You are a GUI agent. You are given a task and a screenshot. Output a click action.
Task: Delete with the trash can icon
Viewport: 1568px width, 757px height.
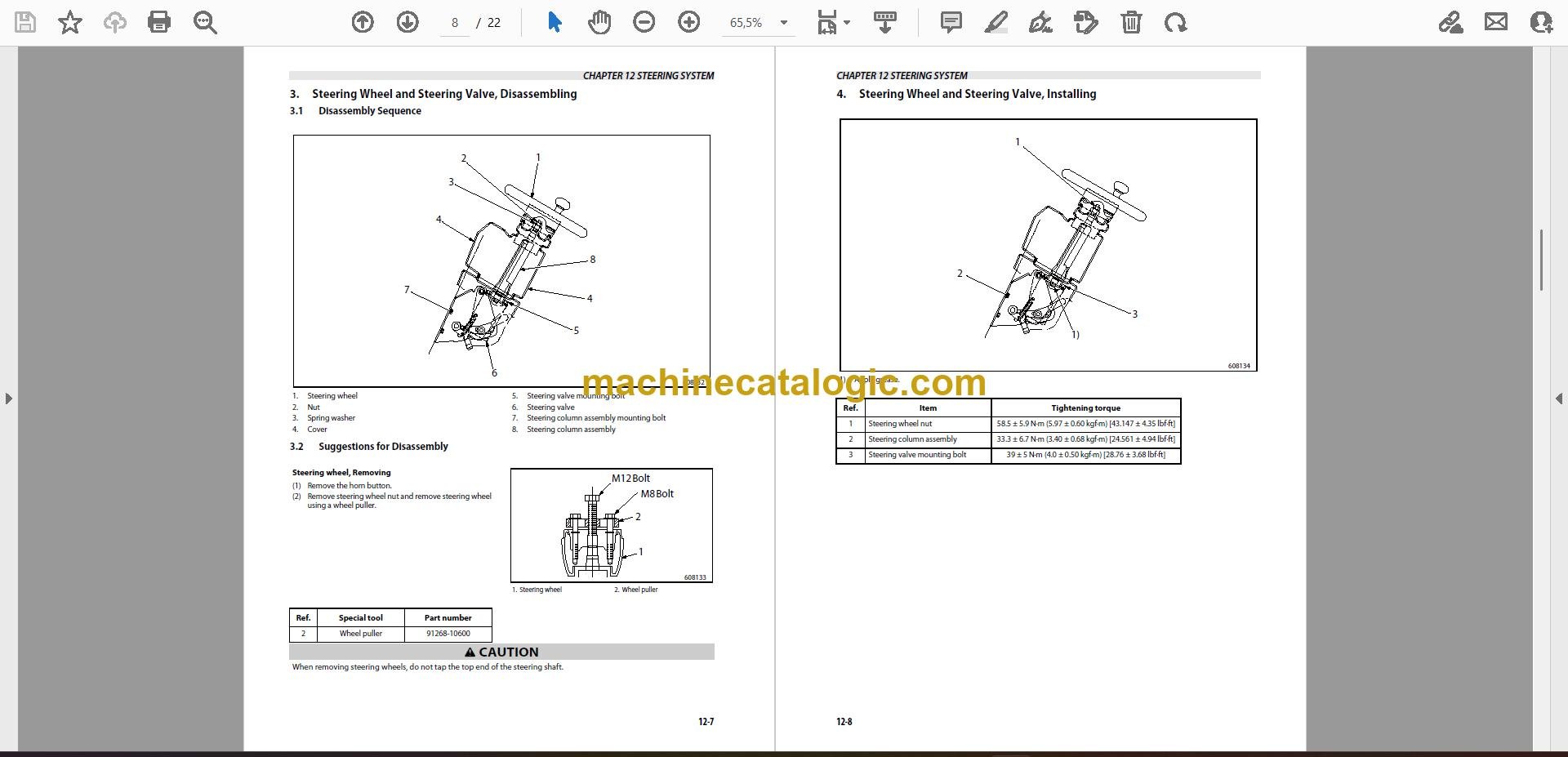pyautogui.click(x=1131, y=22)
